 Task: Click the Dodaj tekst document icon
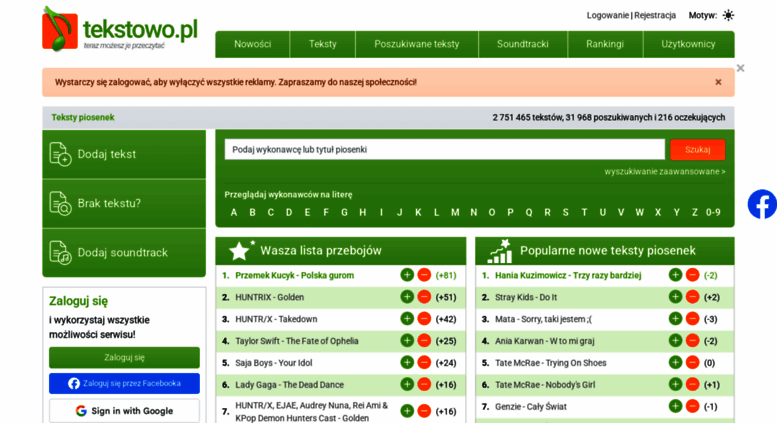(x=60, y=154)
